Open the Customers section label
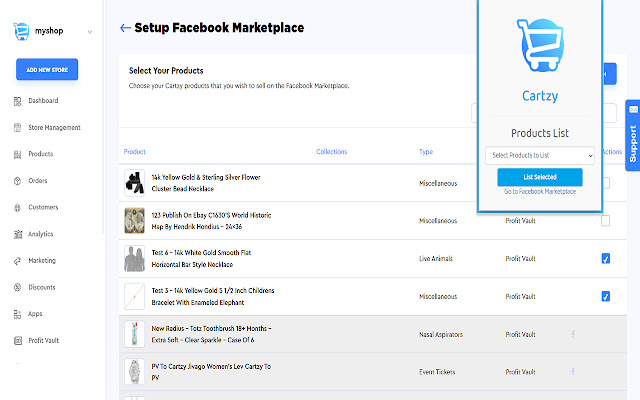Screen dimensions: 640x400 click(43, 207)
